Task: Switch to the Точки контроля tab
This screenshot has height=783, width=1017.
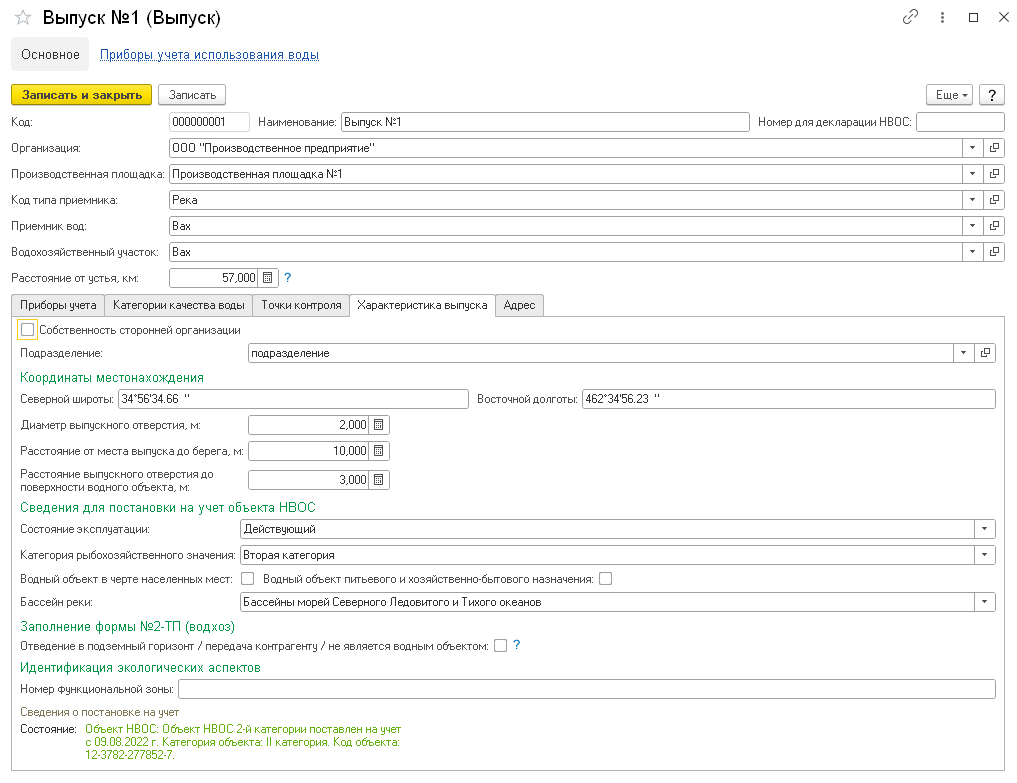Action: (x=301, y=305)
